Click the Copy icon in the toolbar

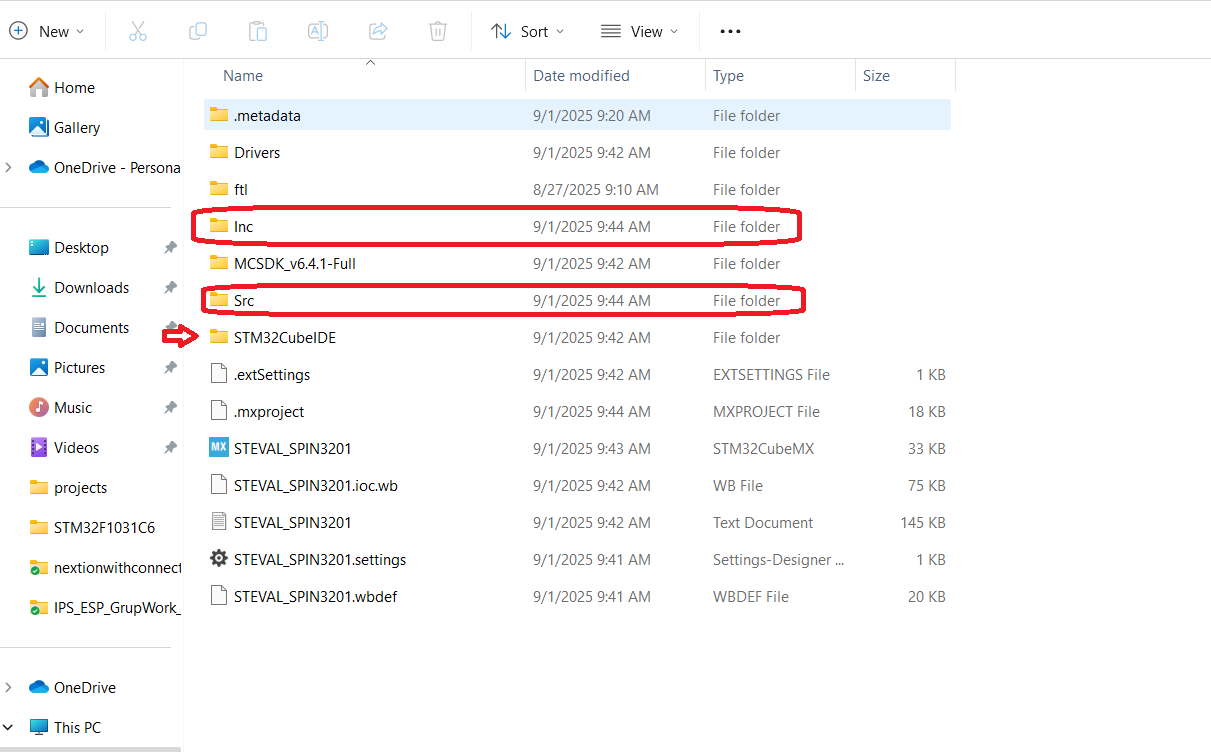tap(198, 31)
